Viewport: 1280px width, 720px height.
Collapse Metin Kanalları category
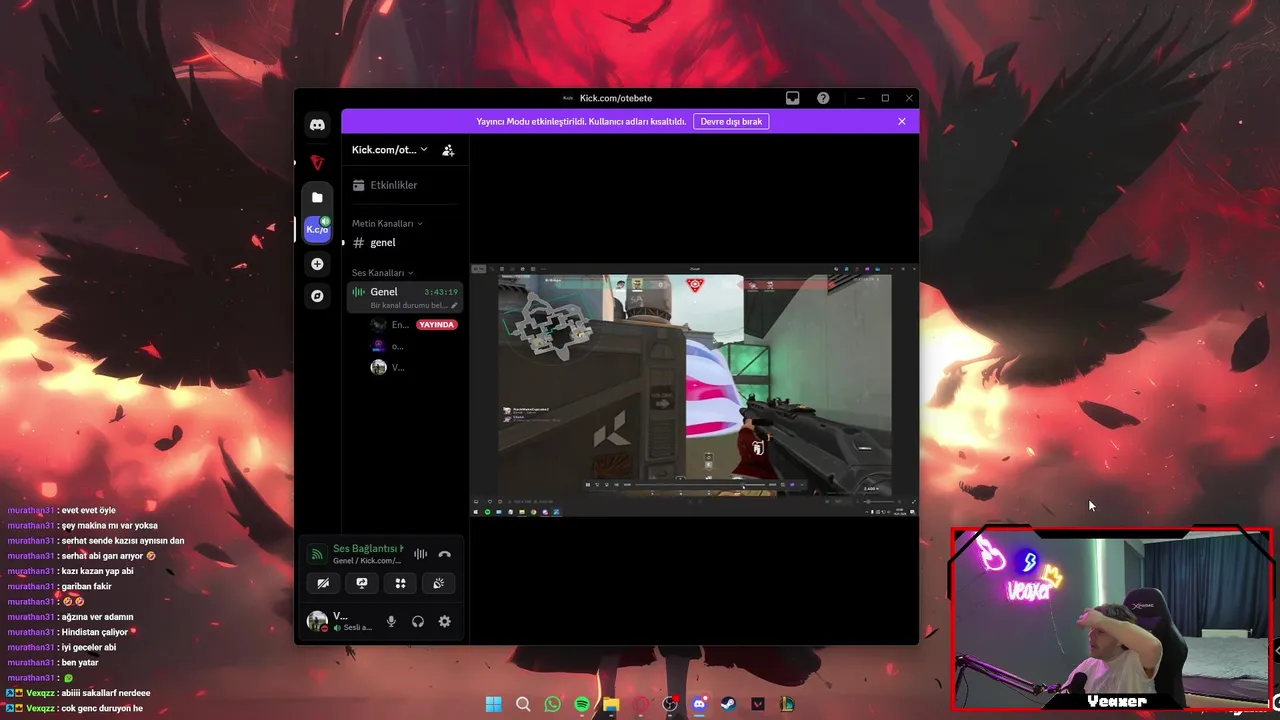click(387, 223)
